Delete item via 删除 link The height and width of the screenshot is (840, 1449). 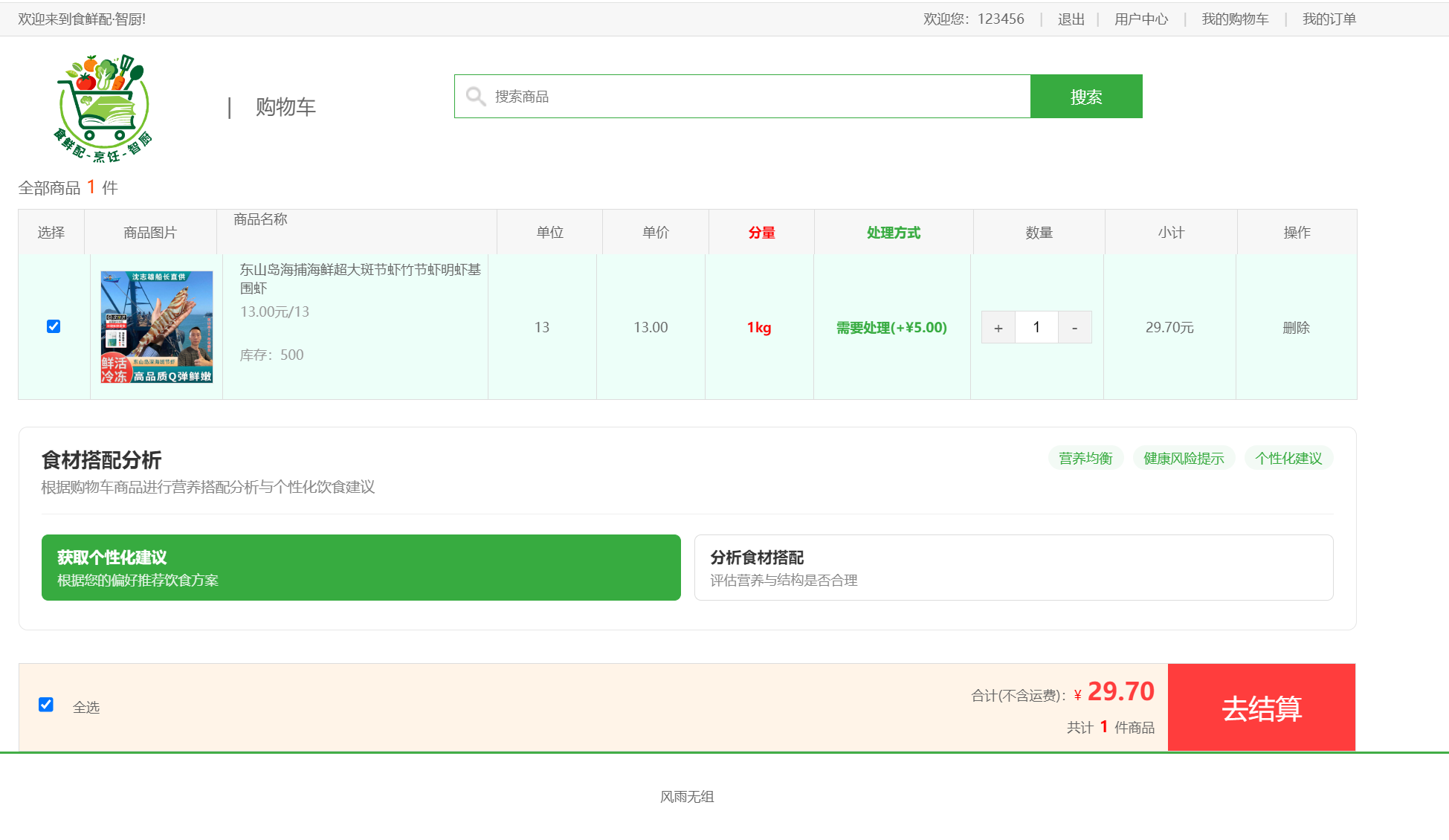pyautogui.click(x=1296, y=328)
